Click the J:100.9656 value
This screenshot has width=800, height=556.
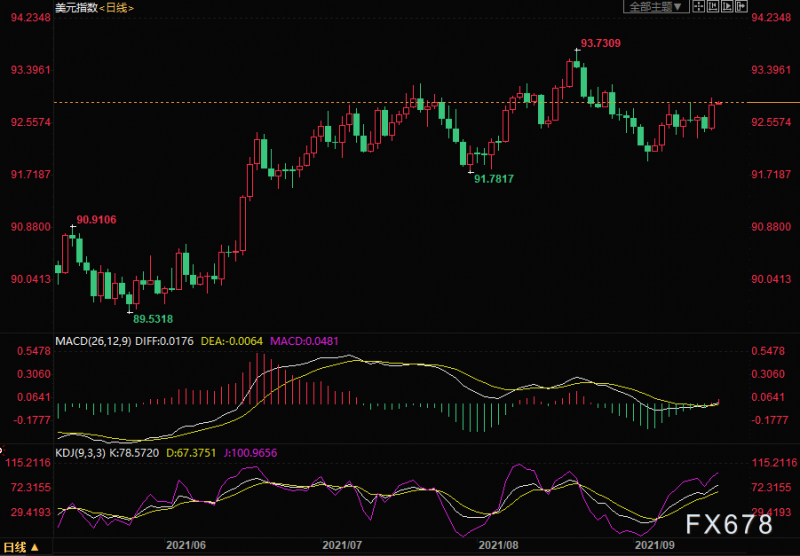click(251, 453)
